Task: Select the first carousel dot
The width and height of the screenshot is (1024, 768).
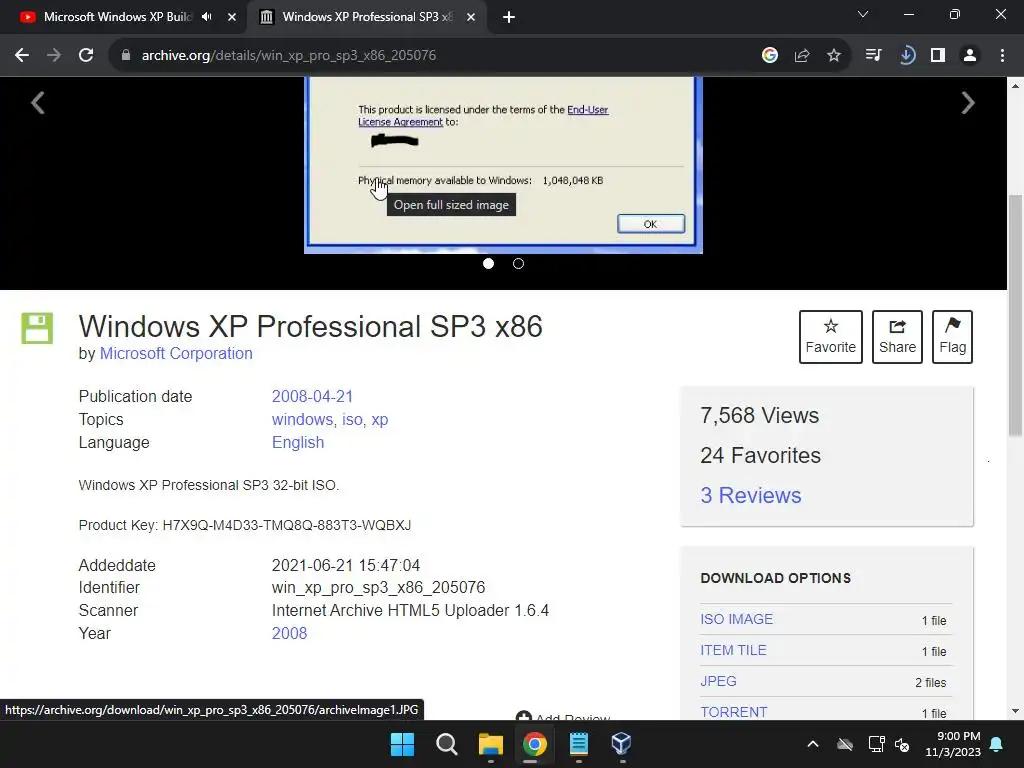Action: (488, 263)
